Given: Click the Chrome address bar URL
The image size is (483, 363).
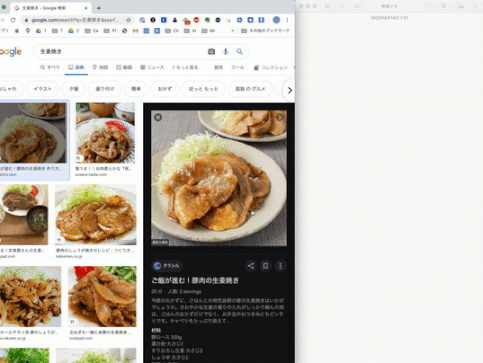Looking at the screenshot, I should [x=74, y=20].
